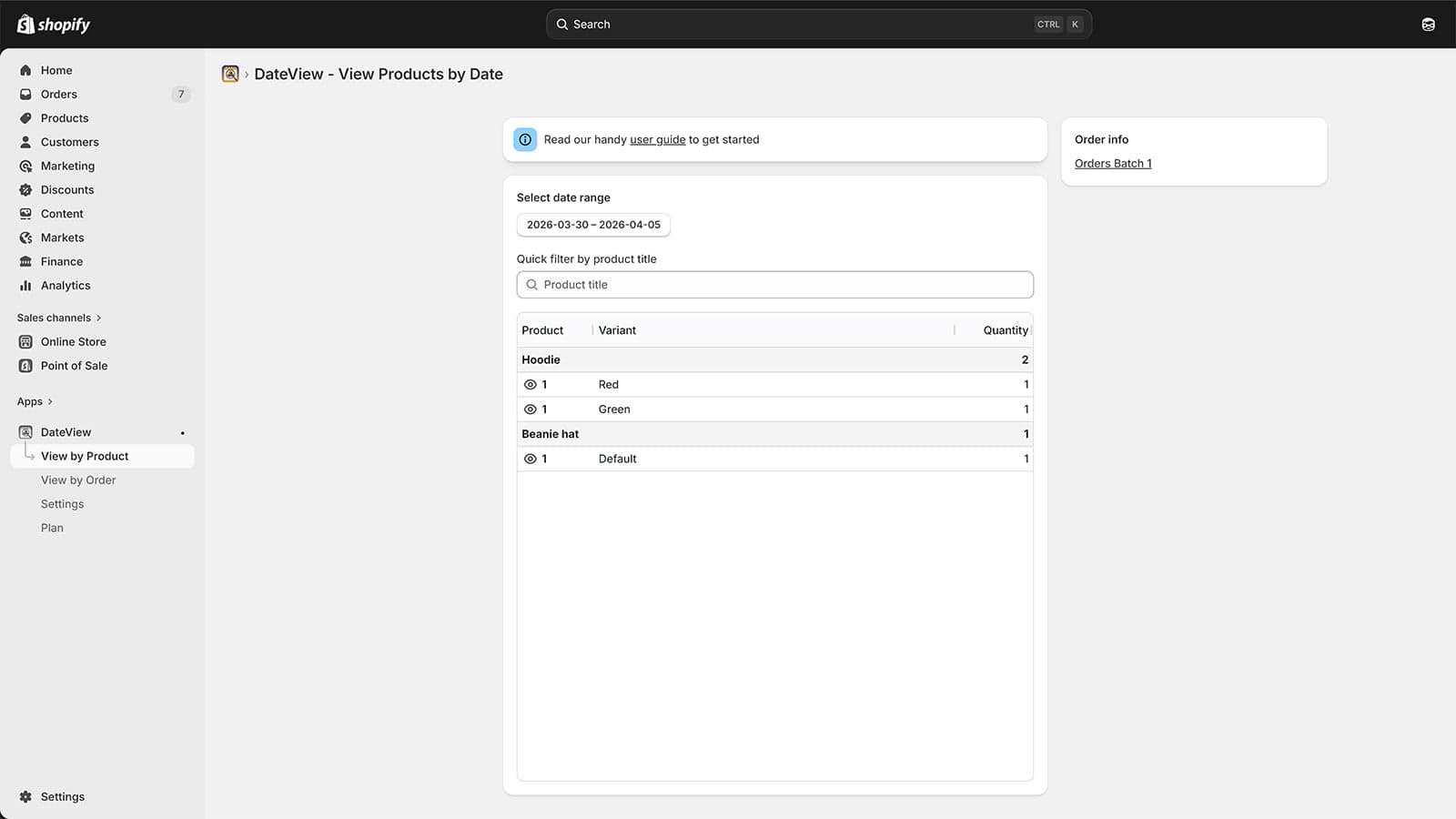This screenshot has width=1456, height=819.
Task: Go to the Home page
Action: tap(56, 70)
